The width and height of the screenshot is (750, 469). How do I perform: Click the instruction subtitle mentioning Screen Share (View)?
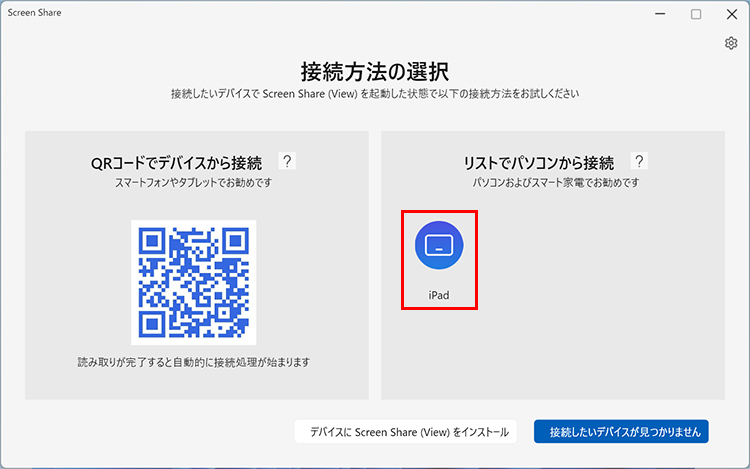375,94
